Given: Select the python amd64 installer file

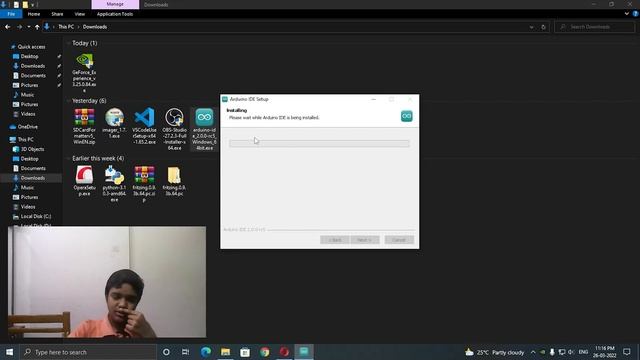Looking at the screenshot, I should [114, 184].
